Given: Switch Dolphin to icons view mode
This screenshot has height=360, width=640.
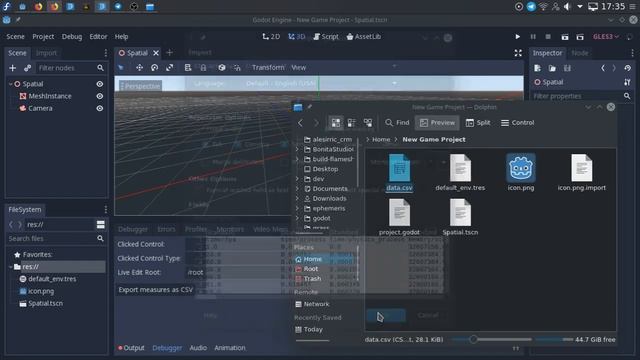Looking at the screenshot, I should point(336,123).
